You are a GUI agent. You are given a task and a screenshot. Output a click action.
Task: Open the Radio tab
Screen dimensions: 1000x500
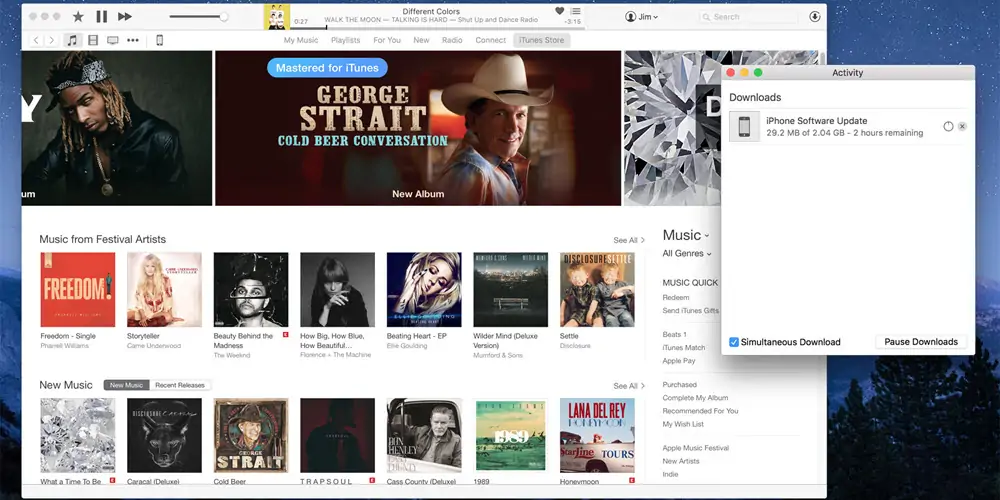(452, 40)
